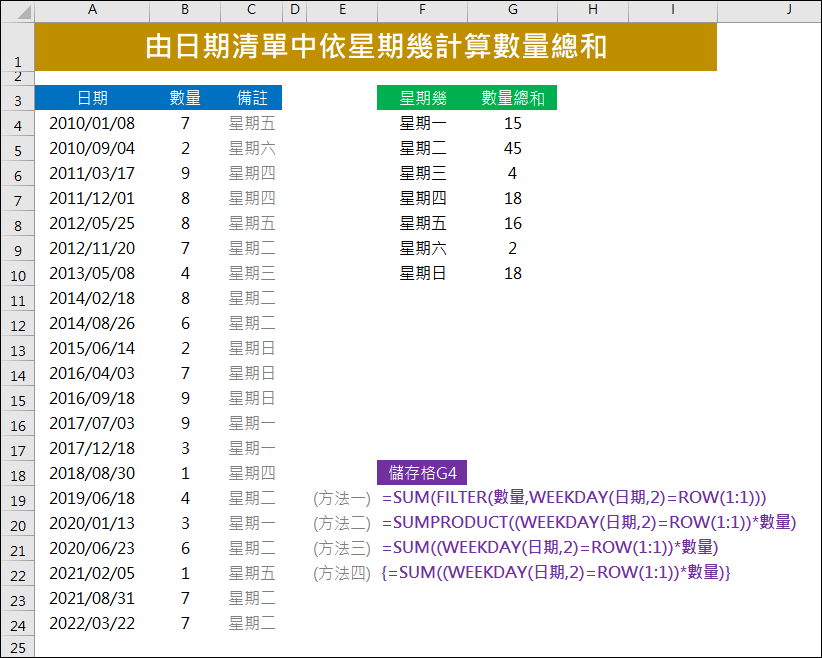Select date cell 2014/02/18

(92, 298)
